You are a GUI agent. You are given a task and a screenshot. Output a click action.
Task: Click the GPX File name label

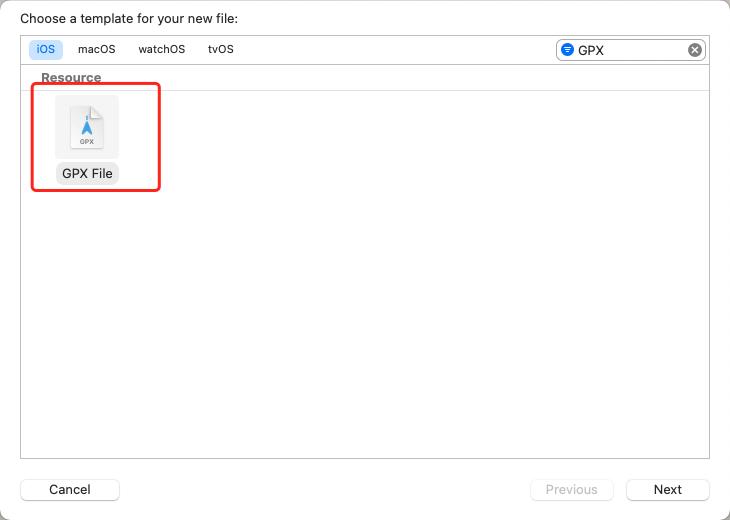87,173
